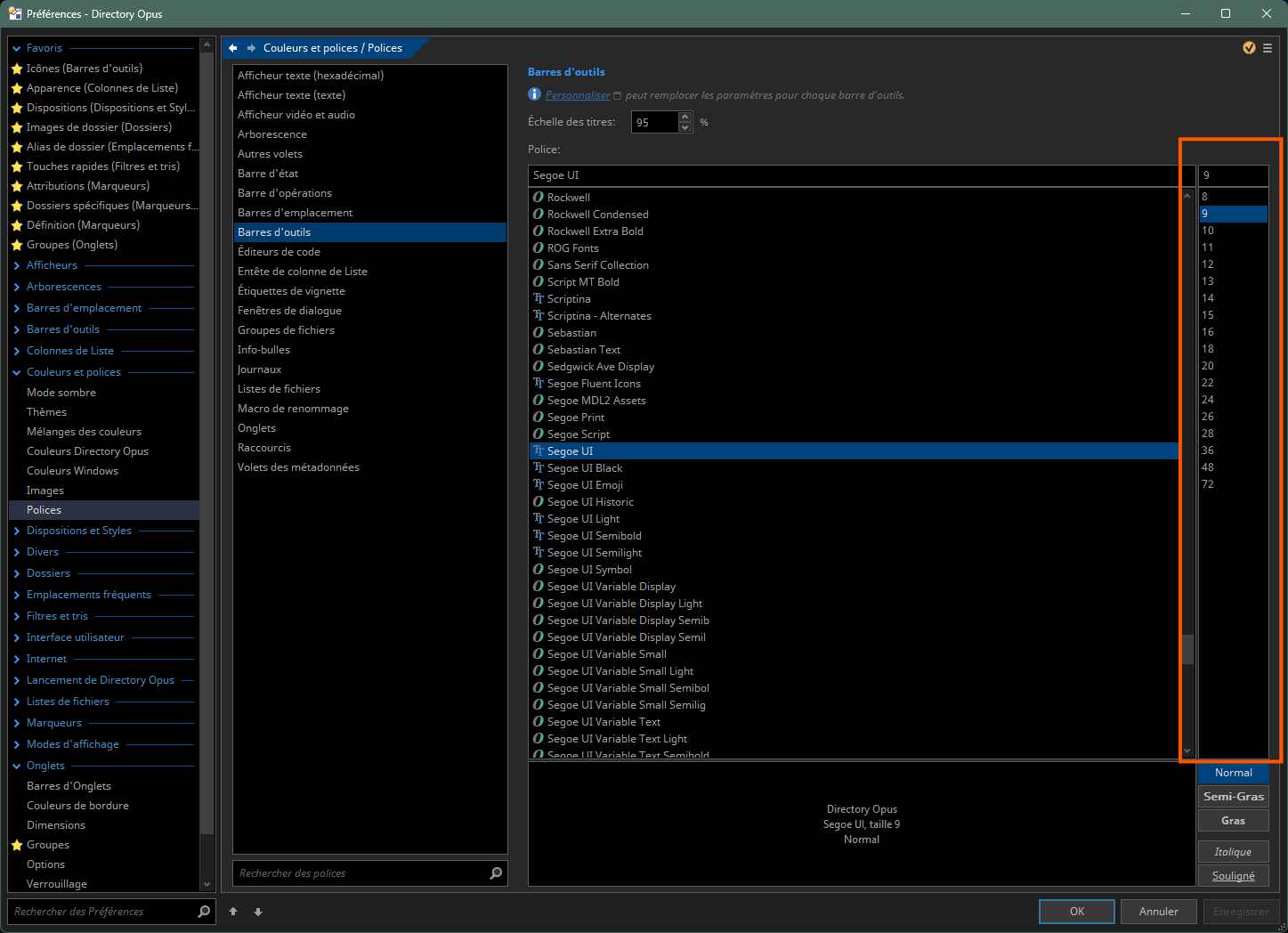The width and height of the screenshot is (1288, 933).
Task: Open the hamburger menu at top right
Action: coord(1268,48)
